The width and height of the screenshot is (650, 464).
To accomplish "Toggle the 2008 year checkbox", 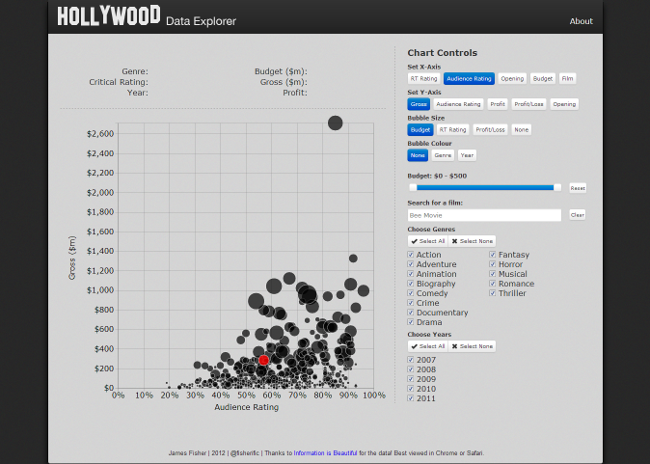I will tap(410, 369).
